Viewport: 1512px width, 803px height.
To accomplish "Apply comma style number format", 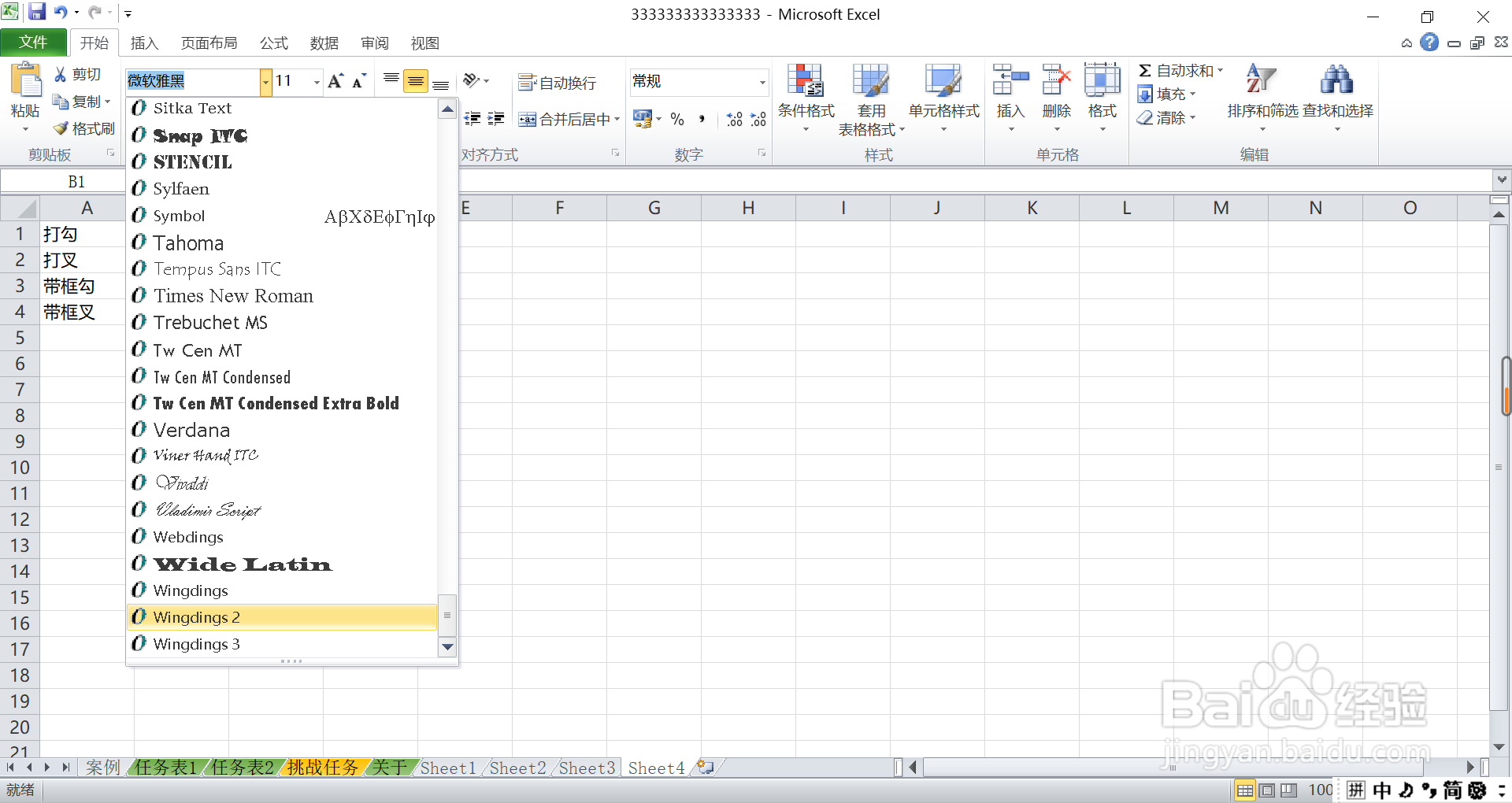I will (702, 119).
